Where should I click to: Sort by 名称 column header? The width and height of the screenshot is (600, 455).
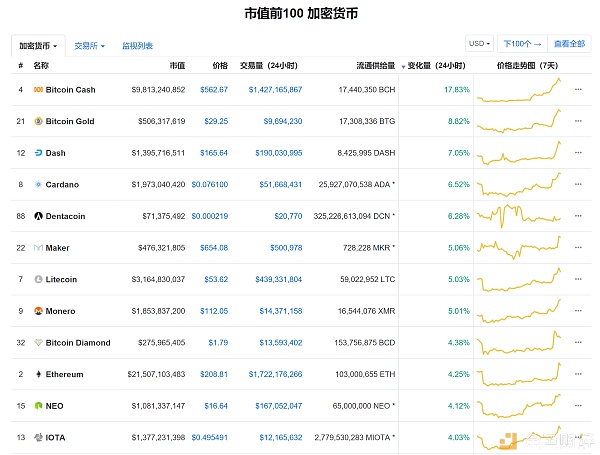[41, 66]
